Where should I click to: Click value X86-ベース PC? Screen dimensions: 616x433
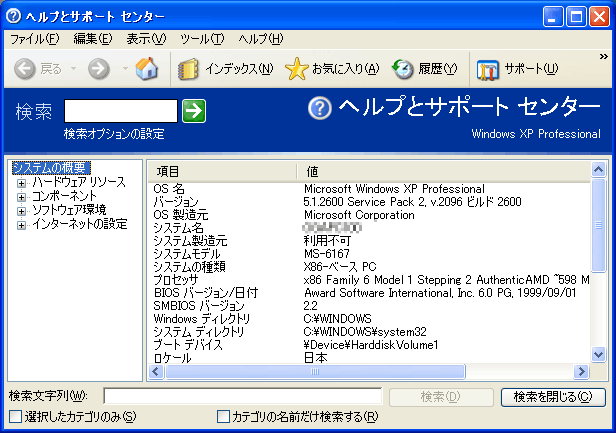coord(340,267)
